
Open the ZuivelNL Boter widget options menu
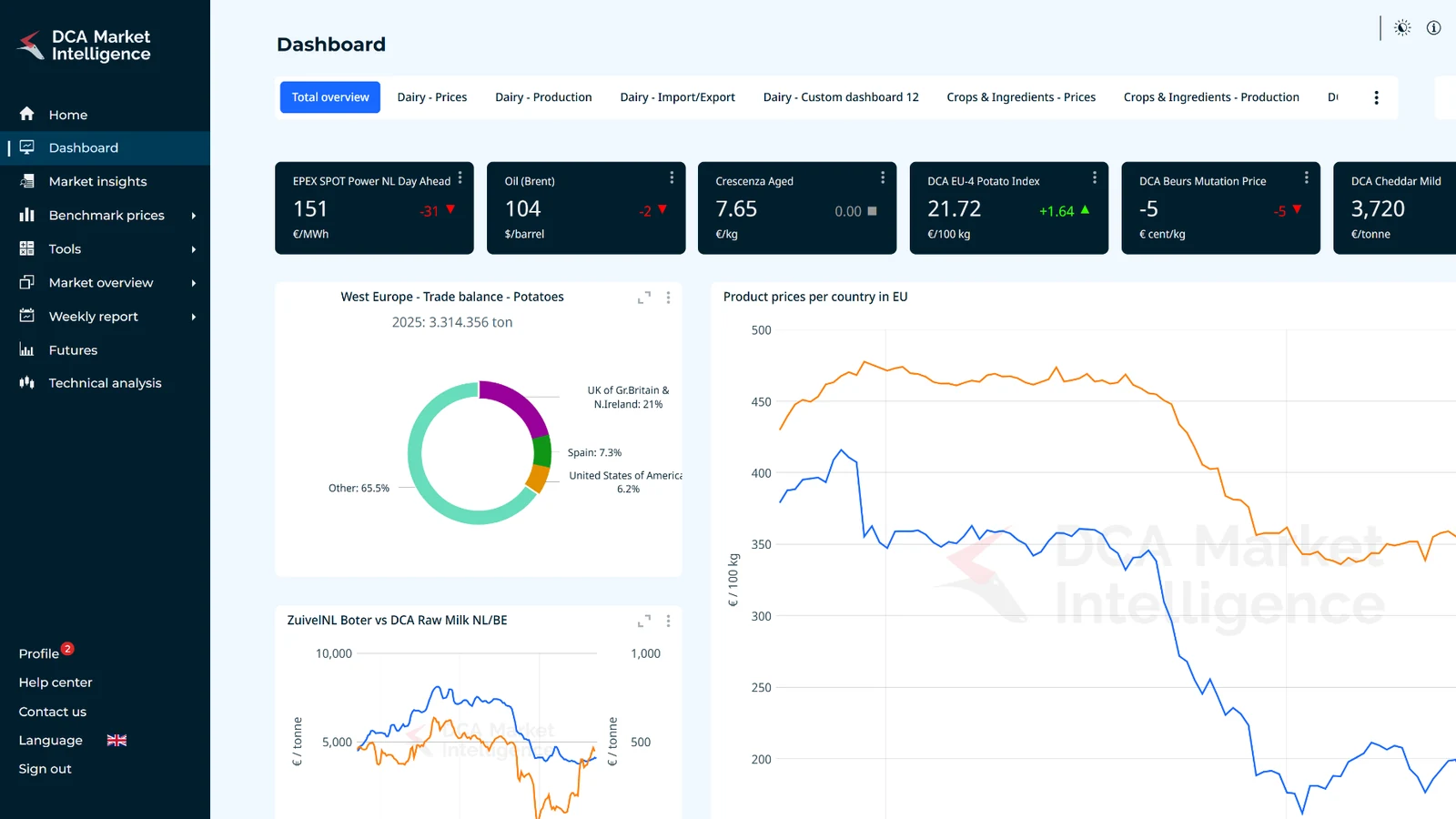coord(668,621)
